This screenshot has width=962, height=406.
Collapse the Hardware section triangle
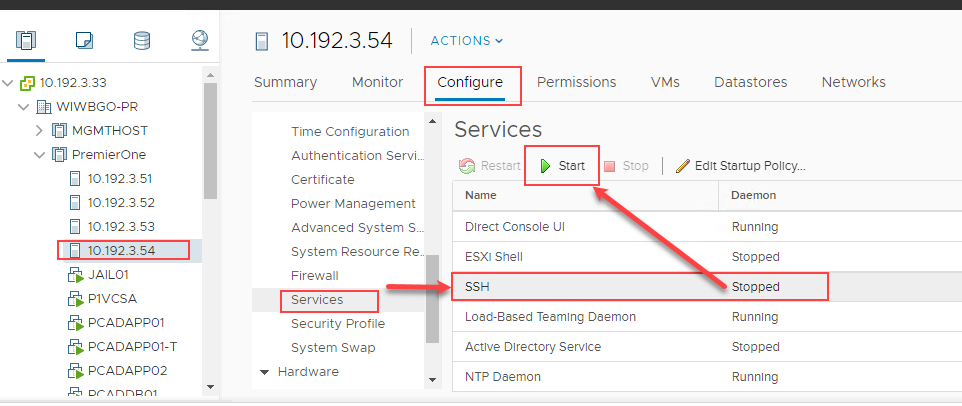265,372
